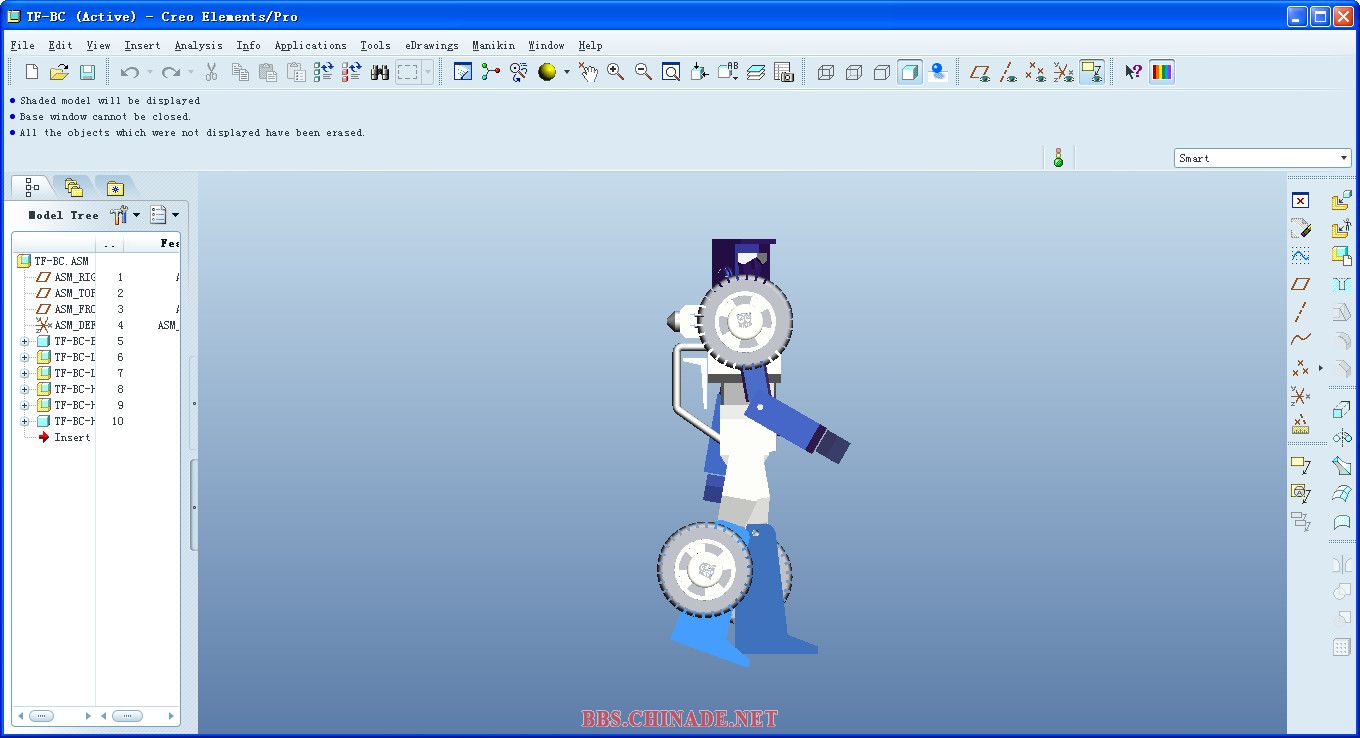Open the File menu
Image resolution: width=1360 pixels, height=738 pixels.
(22, 45)
